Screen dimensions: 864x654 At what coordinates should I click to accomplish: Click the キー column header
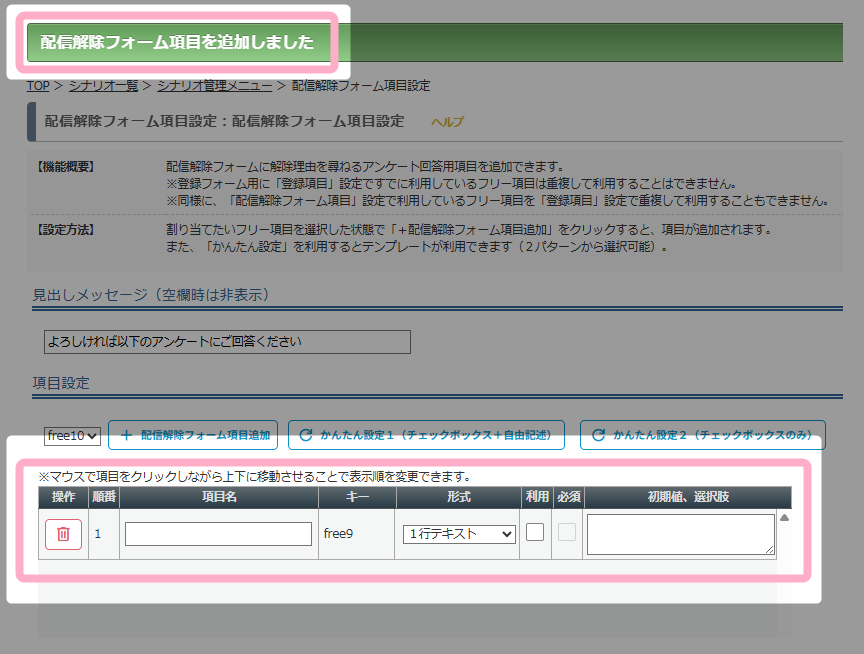(x=357, y=497)
